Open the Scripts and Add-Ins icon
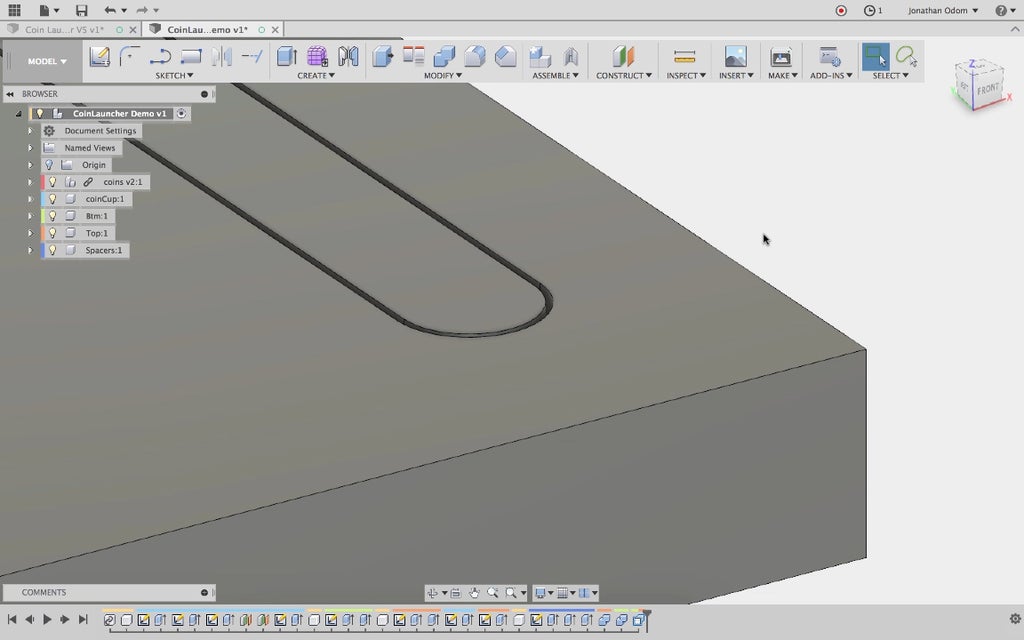This screenshot has width=1024, height=640. (x=830, y=57)
